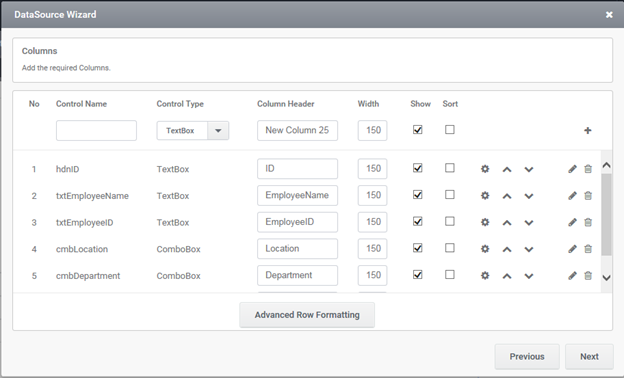Enable Sort checkbox for Location row
Image resolution: width=624 pixels, height=378 pixels.
pyautogui.click(x=450, y=248)
